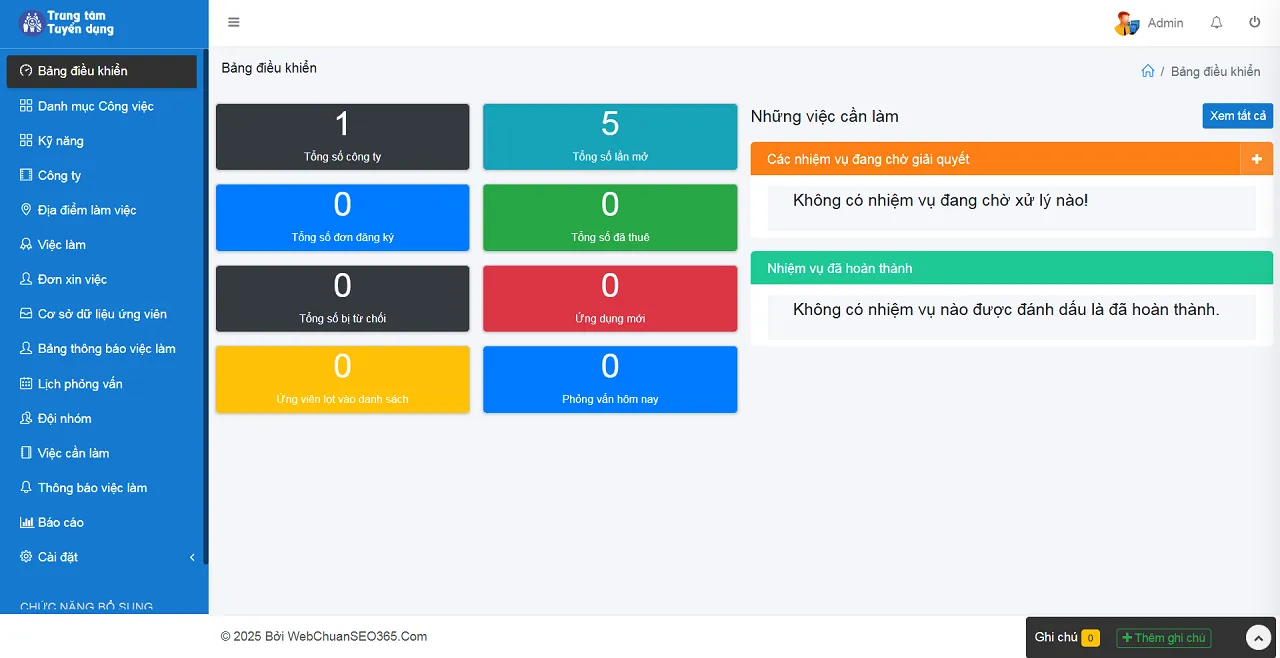Screen dimensions: 1280x658
Task: Open the Admin user dropdown
Action: (1165, 23)
